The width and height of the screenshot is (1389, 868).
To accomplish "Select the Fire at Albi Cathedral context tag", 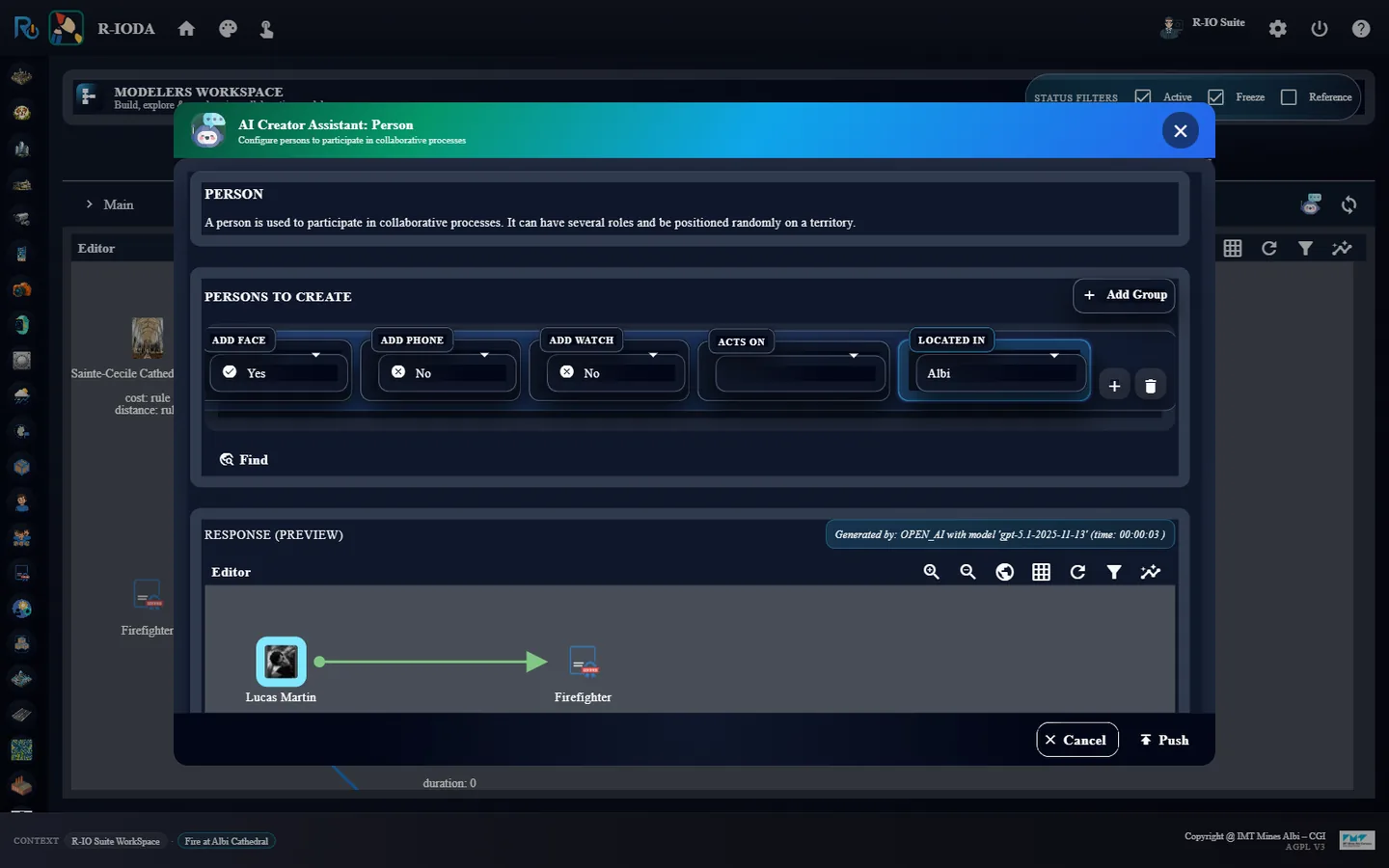I will click(x=227, y=841).
